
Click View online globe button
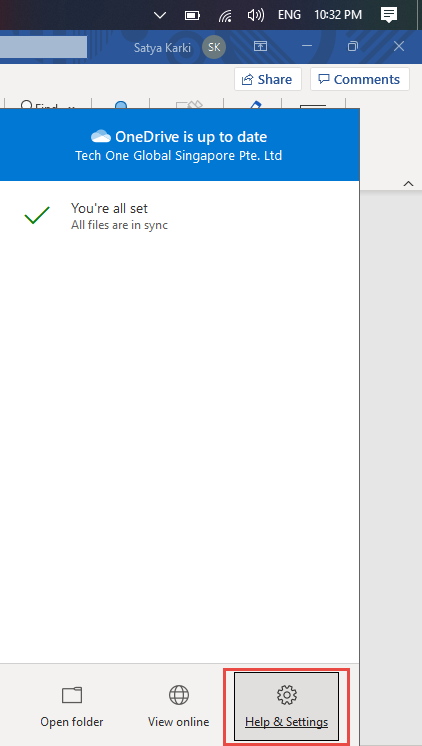click(178, 707)
